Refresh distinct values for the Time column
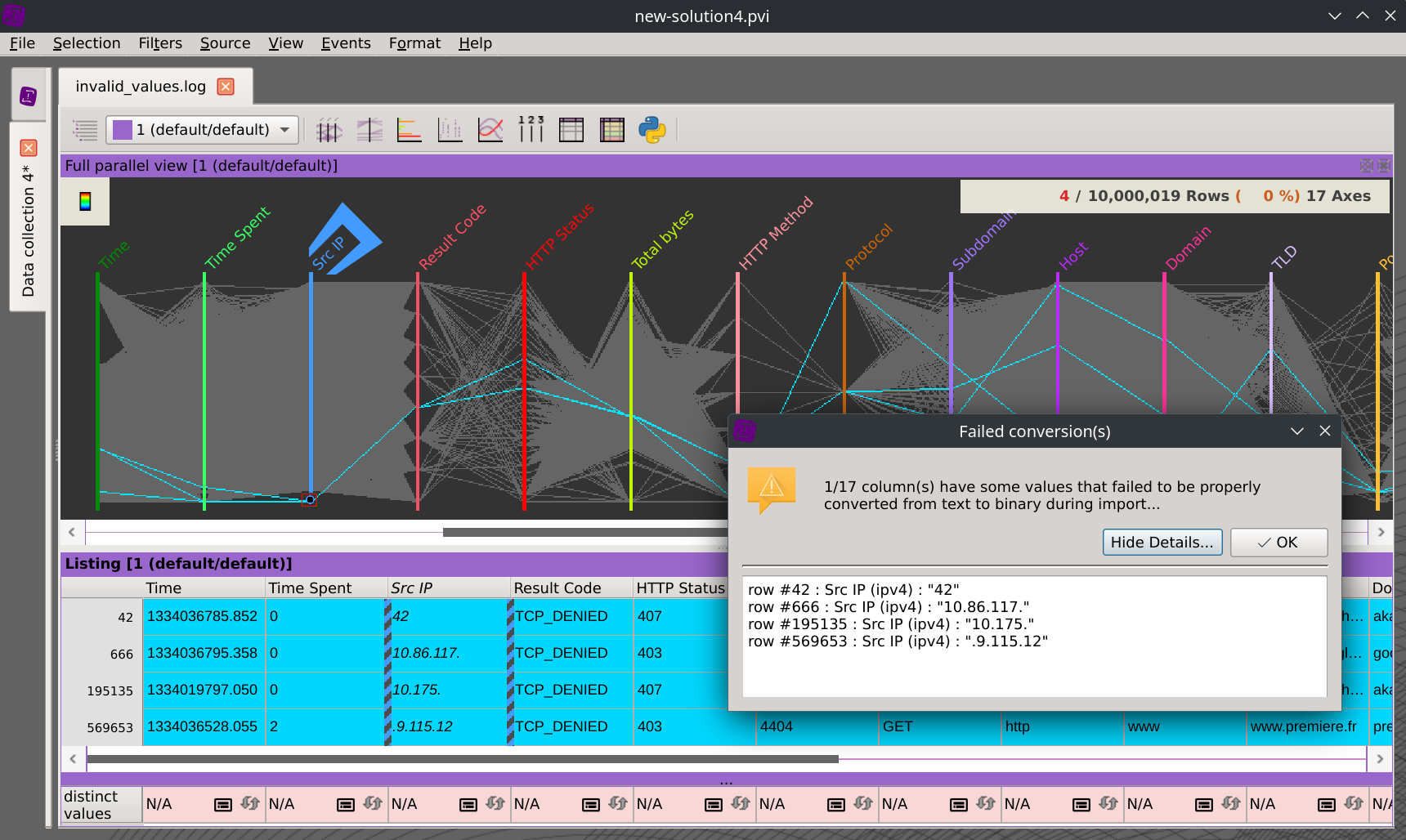 [250, 804]
